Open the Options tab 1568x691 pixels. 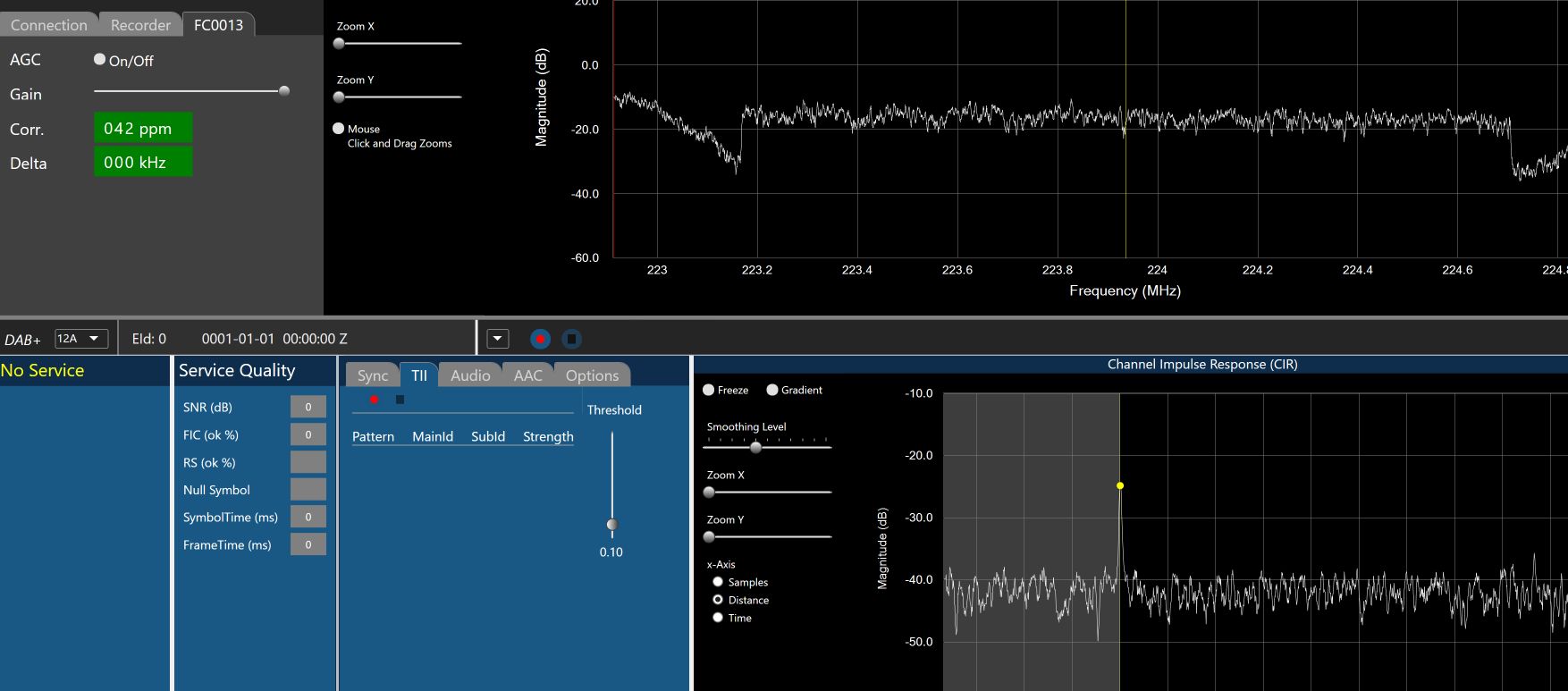592,375
